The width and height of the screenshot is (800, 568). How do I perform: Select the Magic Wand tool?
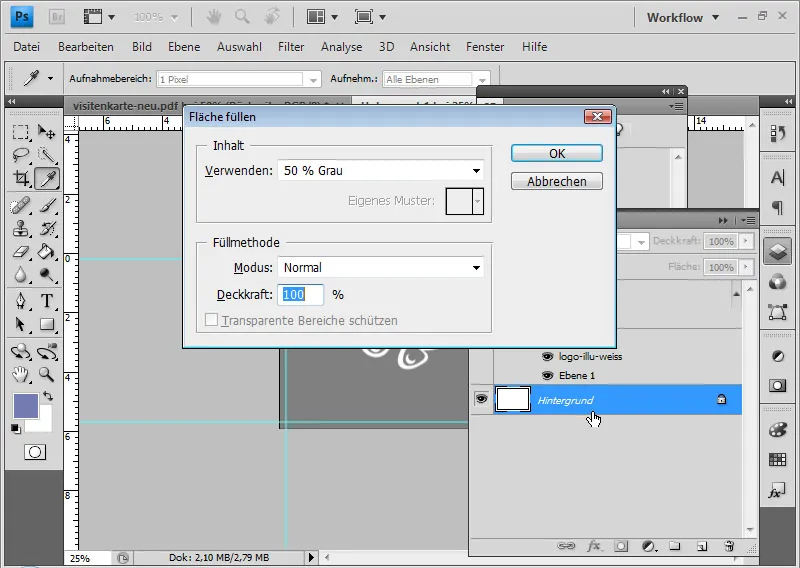coord(47,155)
